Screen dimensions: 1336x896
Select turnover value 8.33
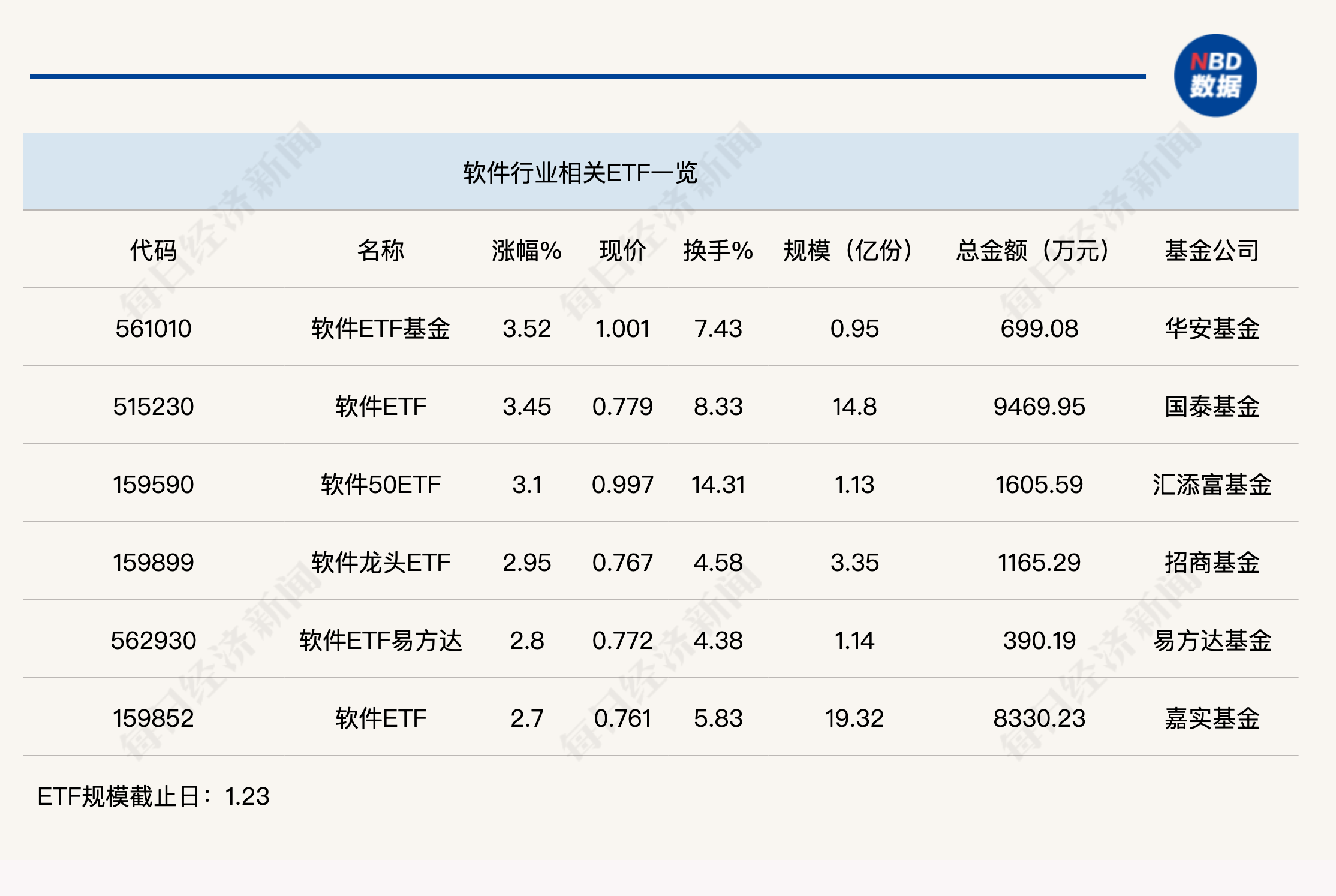click(718, 407)
